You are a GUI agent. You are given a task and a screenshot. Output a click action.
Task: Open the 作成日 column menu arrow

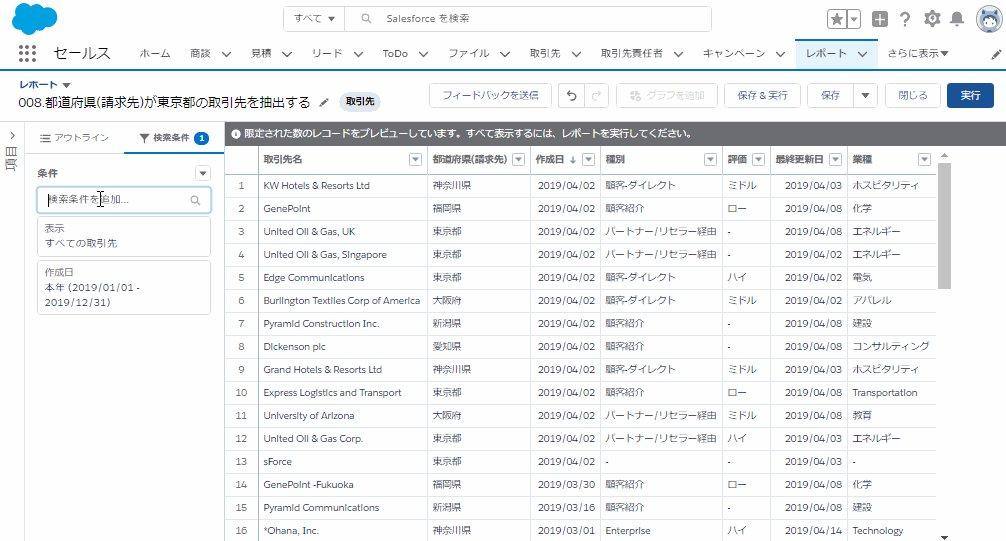tap(588, 160)
